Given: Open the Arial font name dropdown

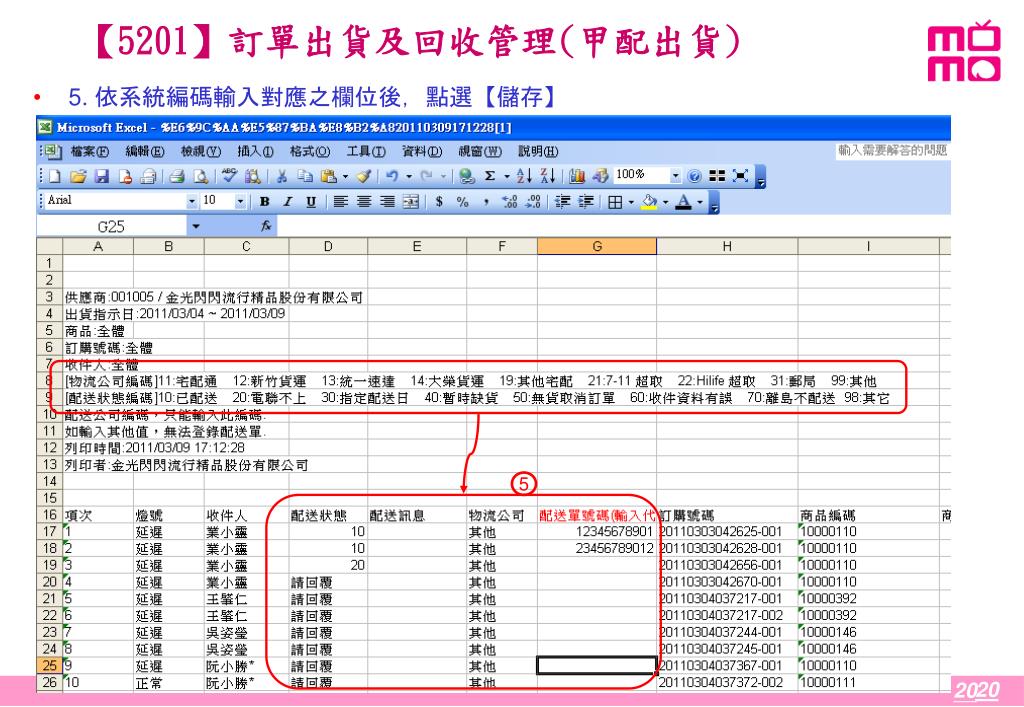Looking at the screenshot, I should pyautogui.click(x=192, y=202).
